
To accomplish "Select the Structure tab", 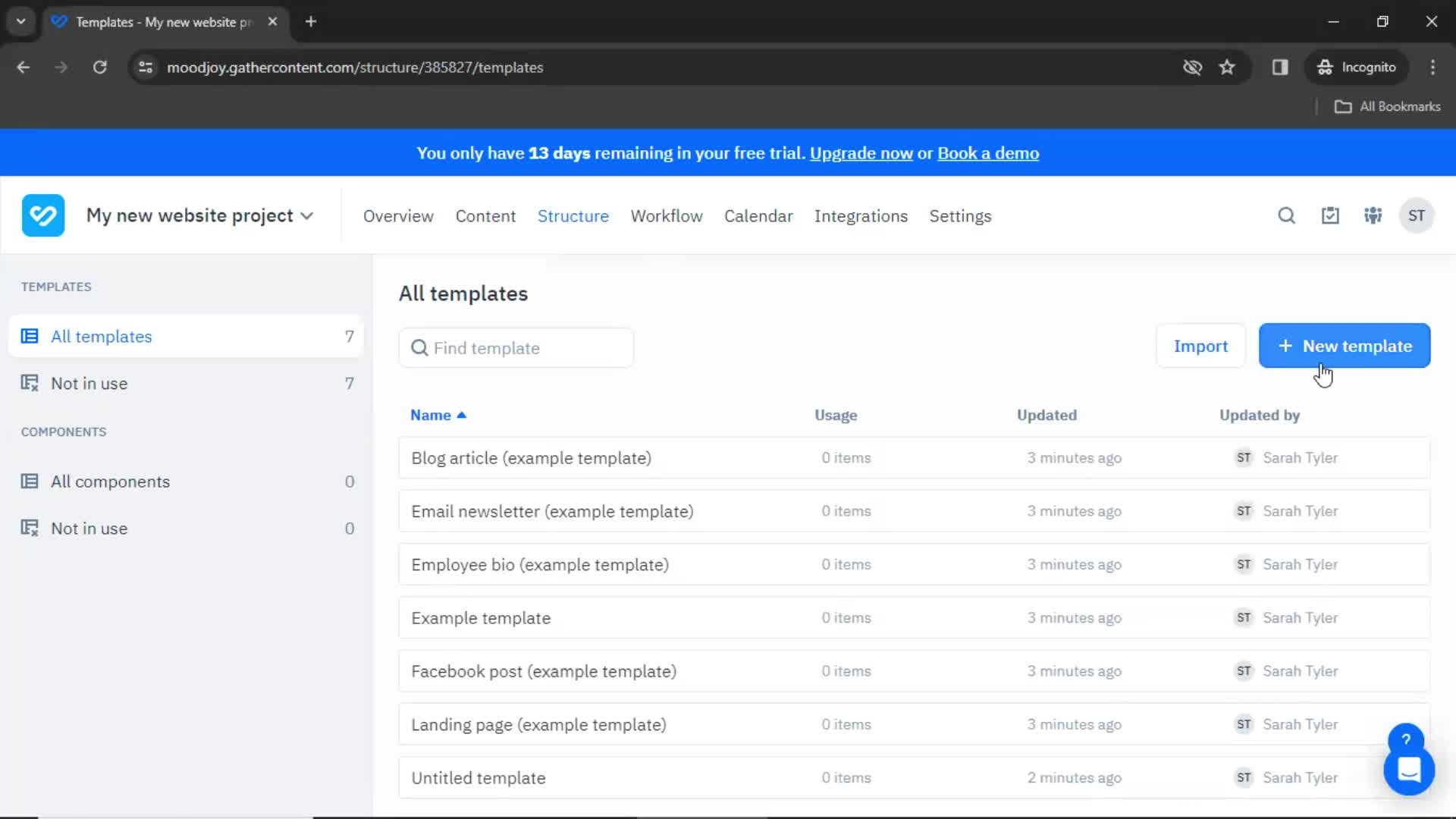I will click(x=573, y=216).
